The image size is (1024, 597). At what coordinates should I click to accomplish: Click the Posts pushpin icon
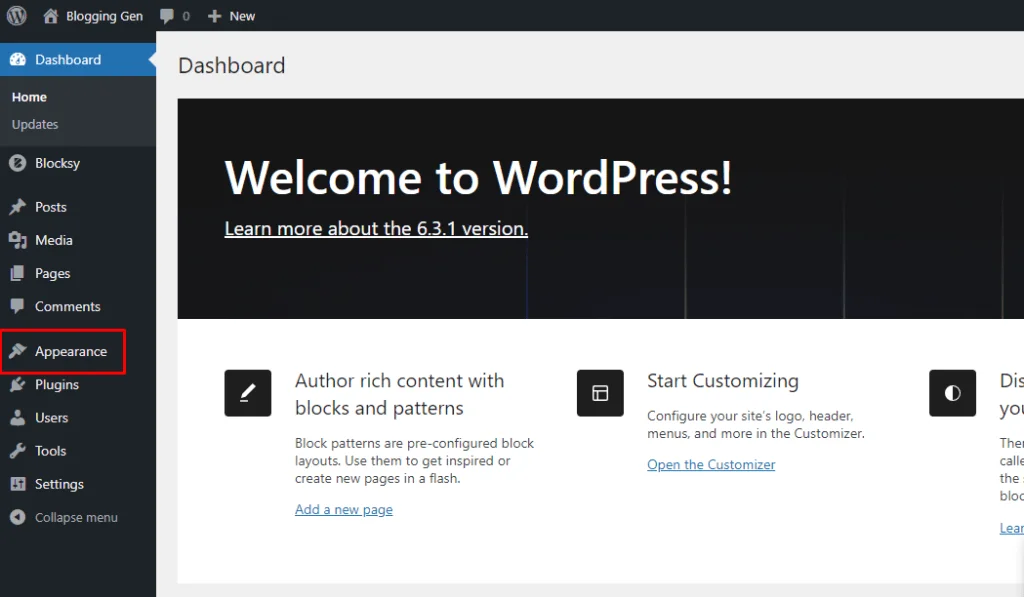coord(18,207)
